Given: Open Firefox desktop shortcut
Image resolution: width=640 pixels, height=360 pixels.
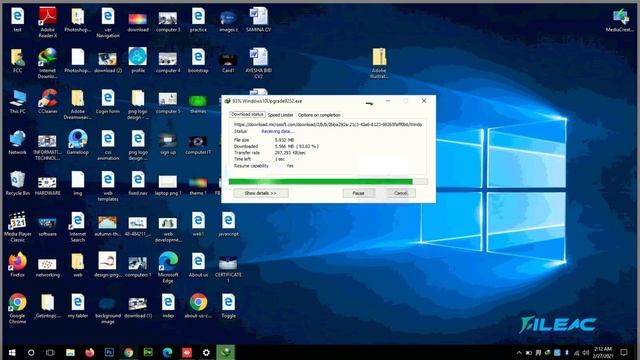Looking at the screenshot, I should coord(18,264).
